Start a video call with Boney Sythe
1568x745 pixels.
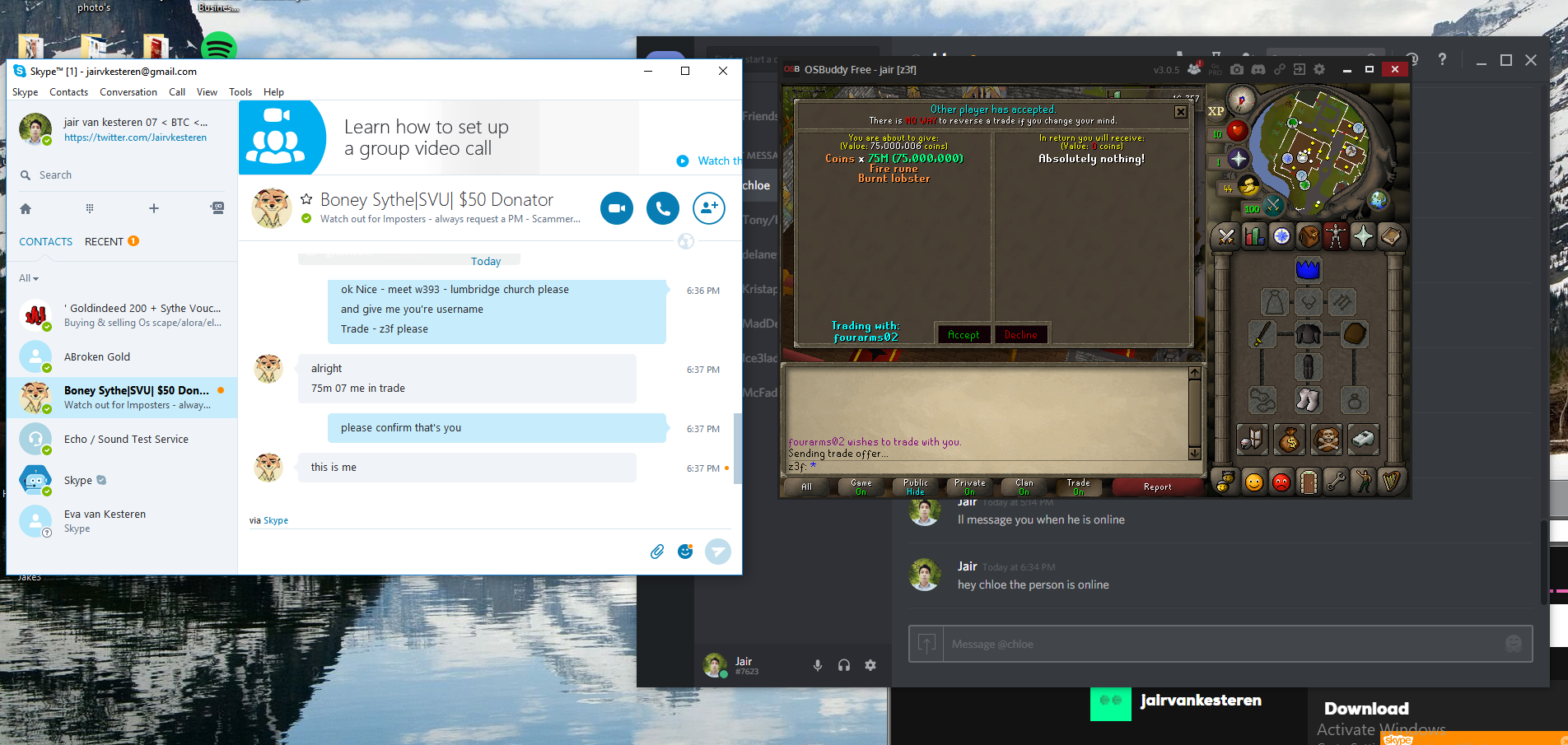(x=617, y=208)
